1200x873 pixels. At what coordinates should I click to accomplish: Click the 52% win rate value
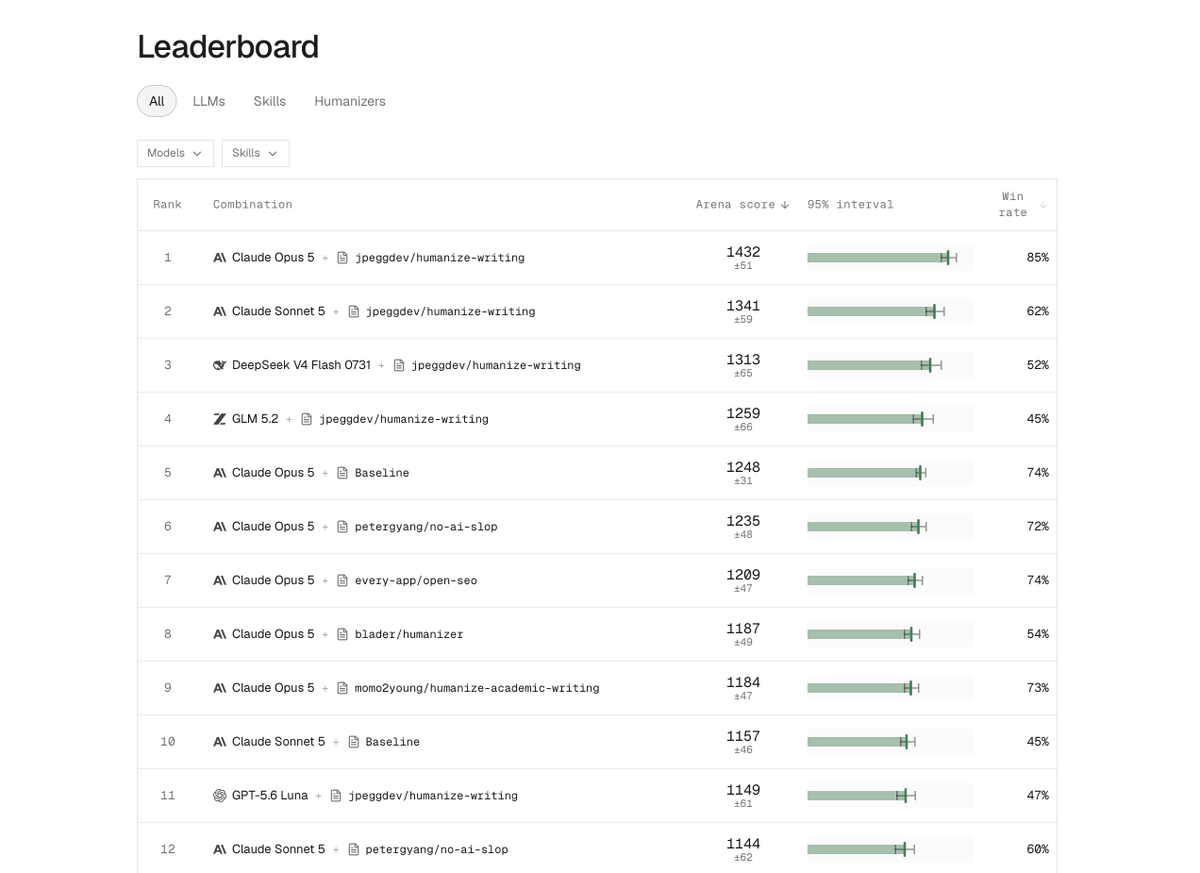click(1037, 365)
